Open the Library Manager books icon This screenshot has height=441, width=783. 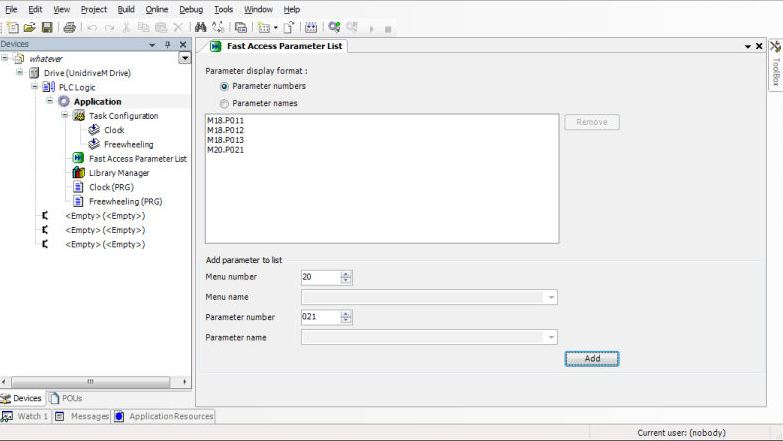point(79,173)
